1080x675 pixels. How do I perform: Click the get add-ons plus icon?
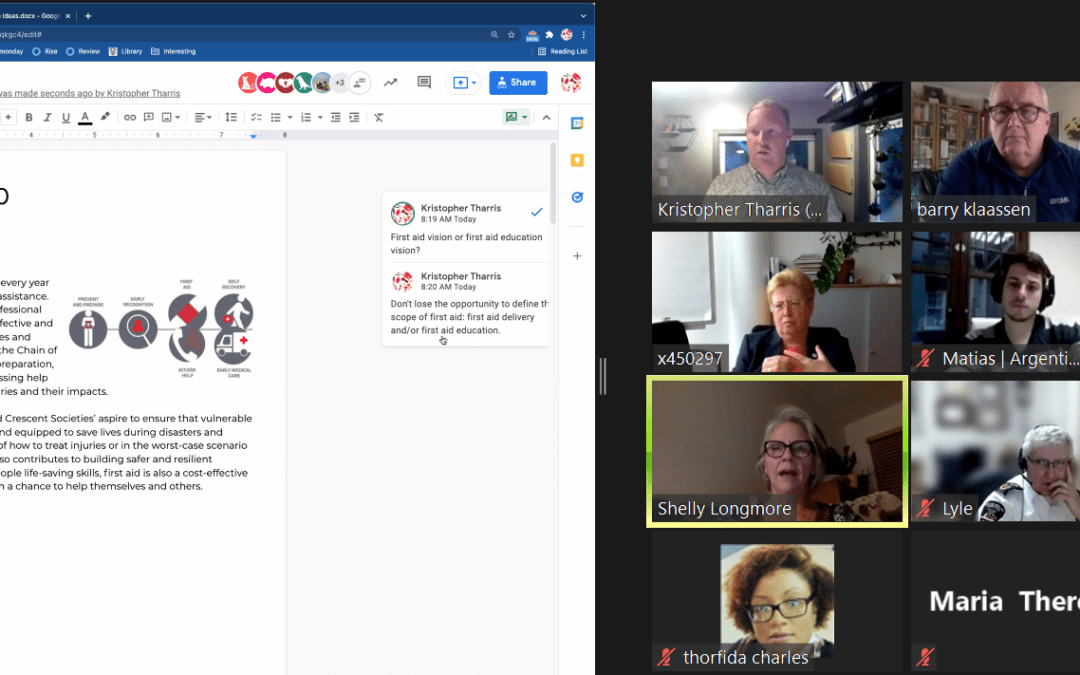[577, 256]
